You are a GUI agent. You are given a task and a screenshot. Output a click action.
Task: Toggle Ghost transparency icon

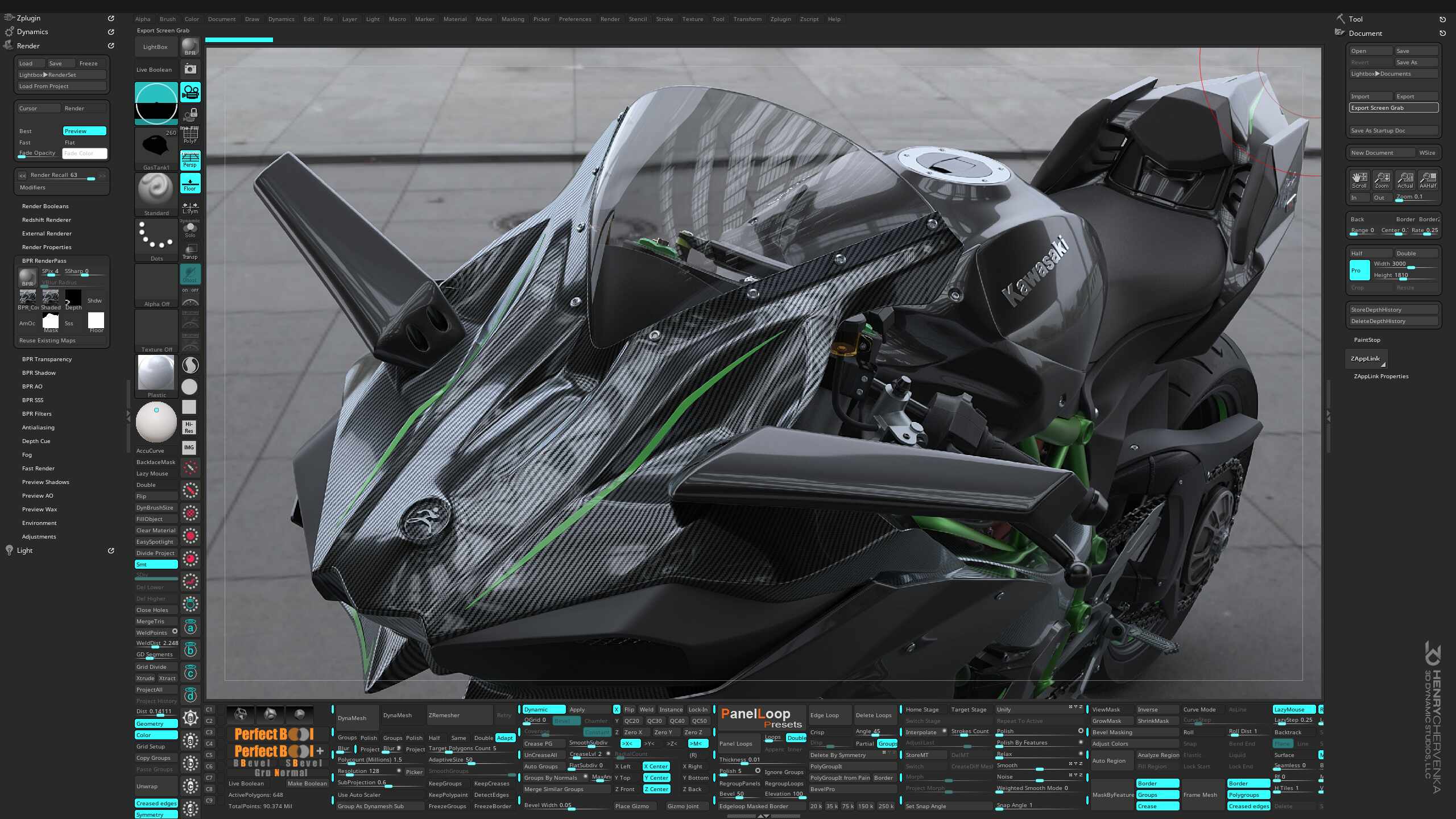[x=190, y=274]
